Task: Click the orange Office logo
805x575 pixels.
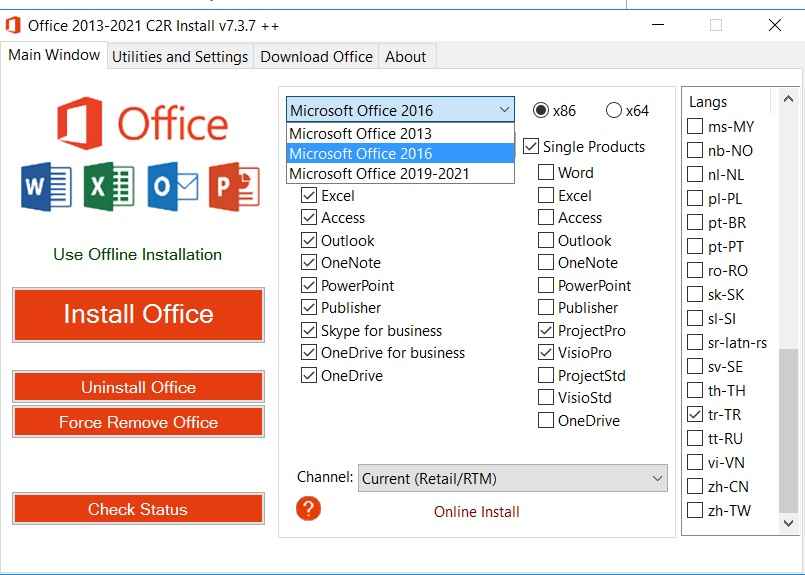Action: coord(79,124)
